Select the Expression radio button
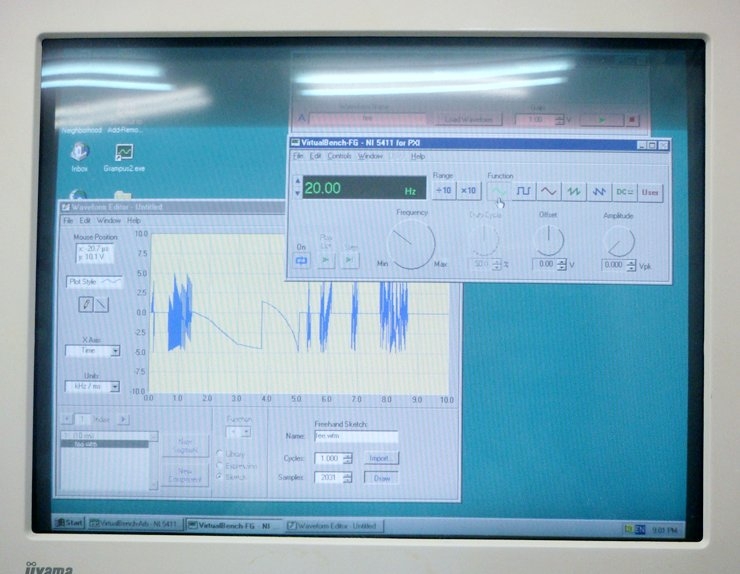Image resolution: width=740 pixels, height=574 pixels. (x=219, y=465)
